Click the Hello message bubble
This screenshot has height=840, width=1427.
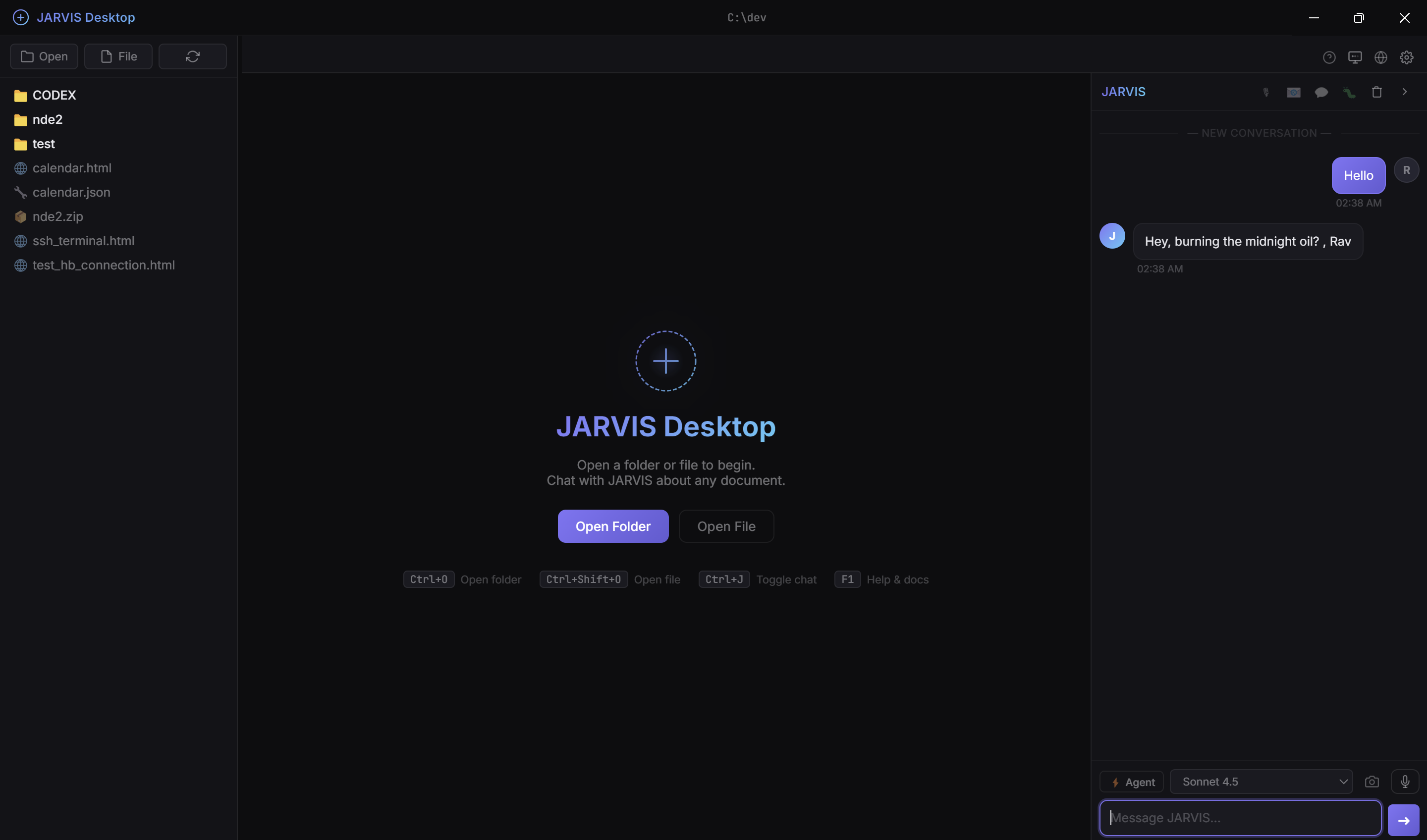pos(1359,175)
